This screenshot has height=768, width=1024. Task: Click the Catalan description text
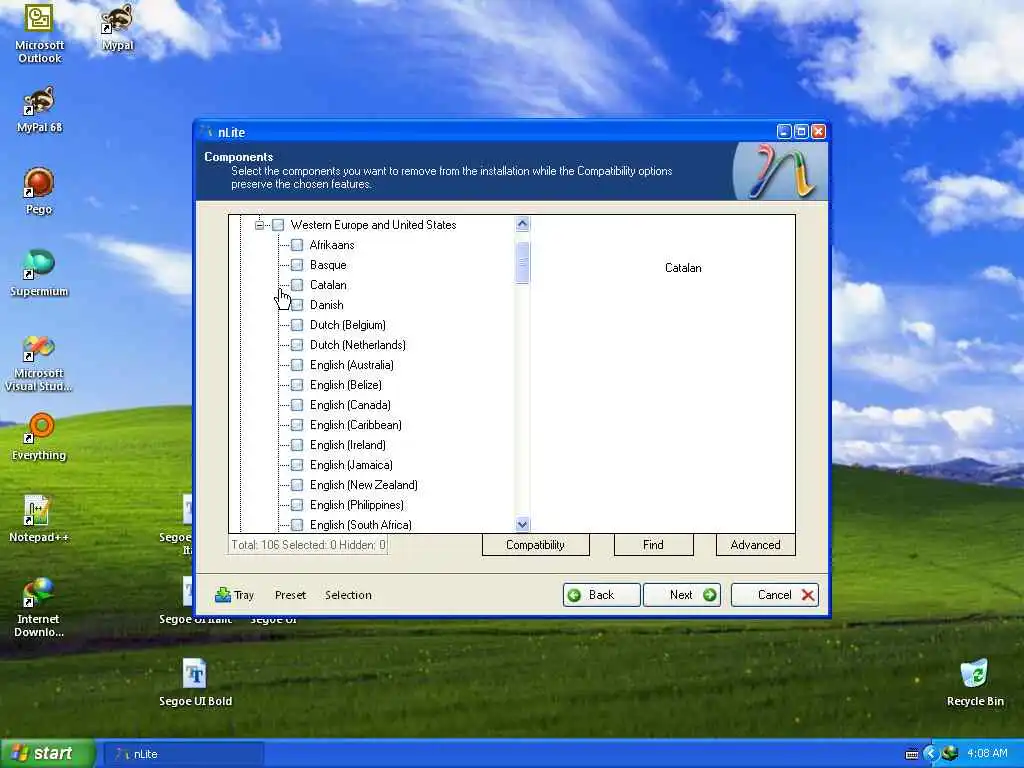coord(683,268)
